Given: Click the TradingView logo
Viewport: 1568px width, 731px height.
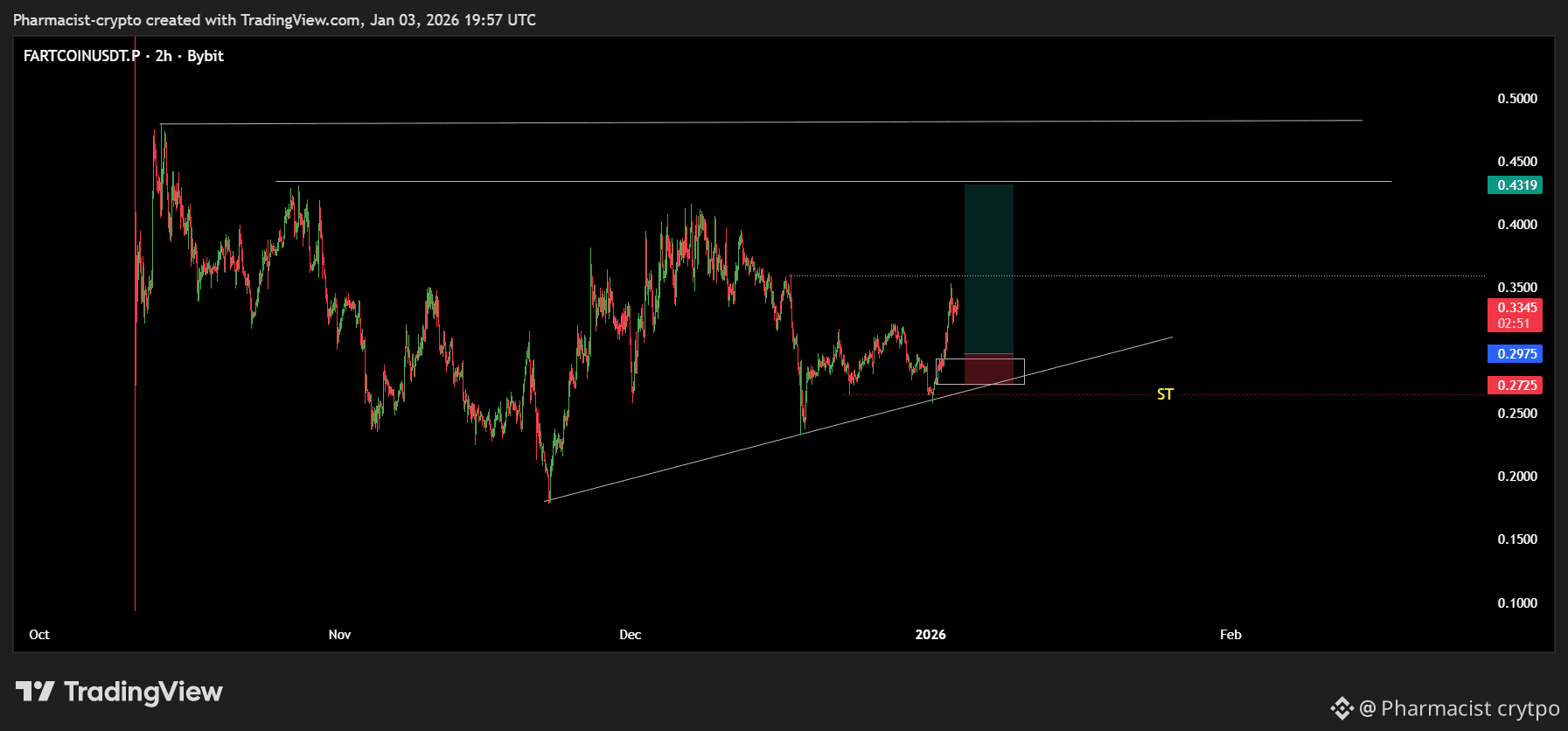Looking at the screenshot, I should tap(119, 692).
